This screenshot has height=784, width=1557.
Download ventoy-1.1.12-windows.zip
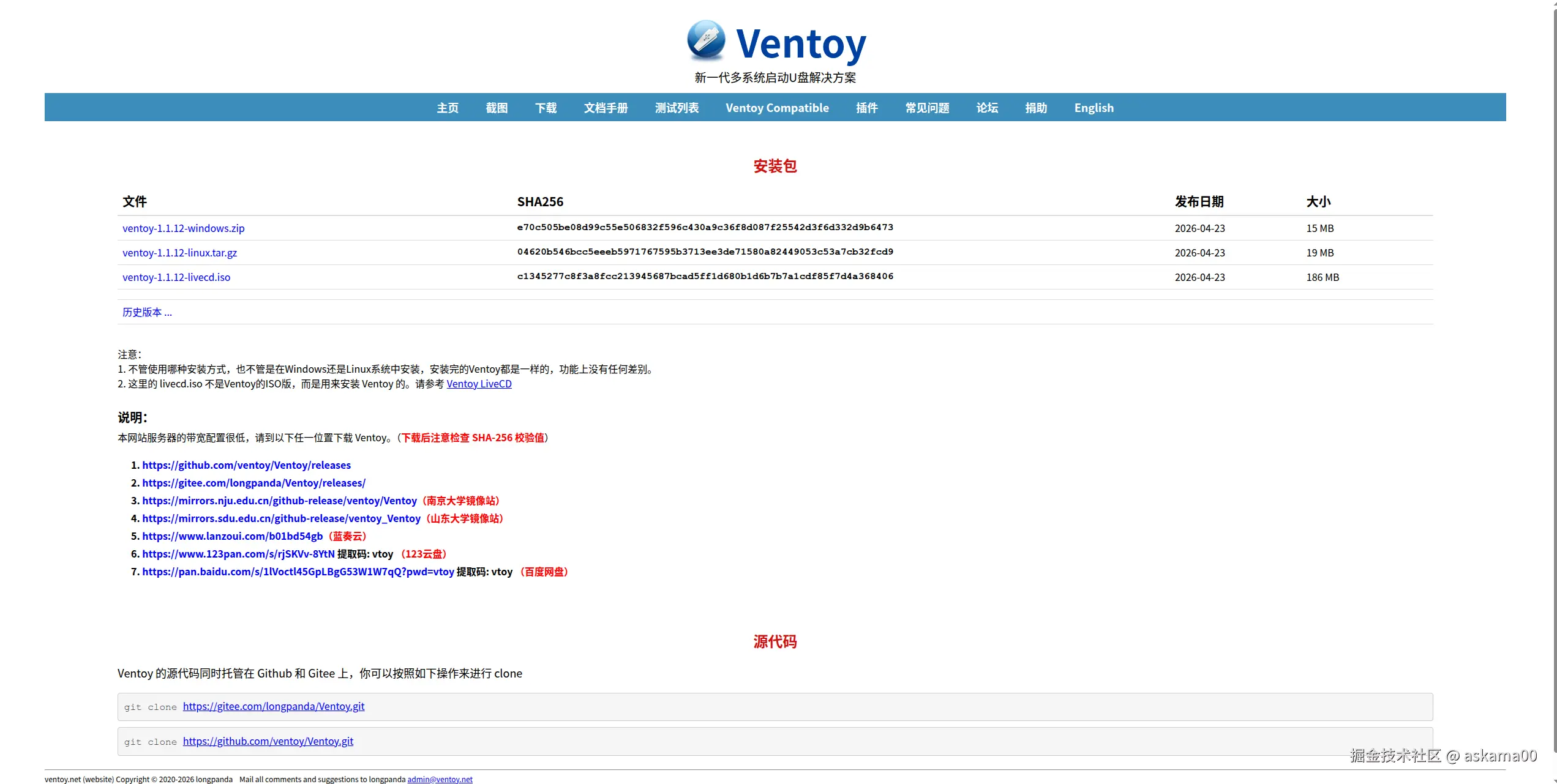(x=183, y=228)
